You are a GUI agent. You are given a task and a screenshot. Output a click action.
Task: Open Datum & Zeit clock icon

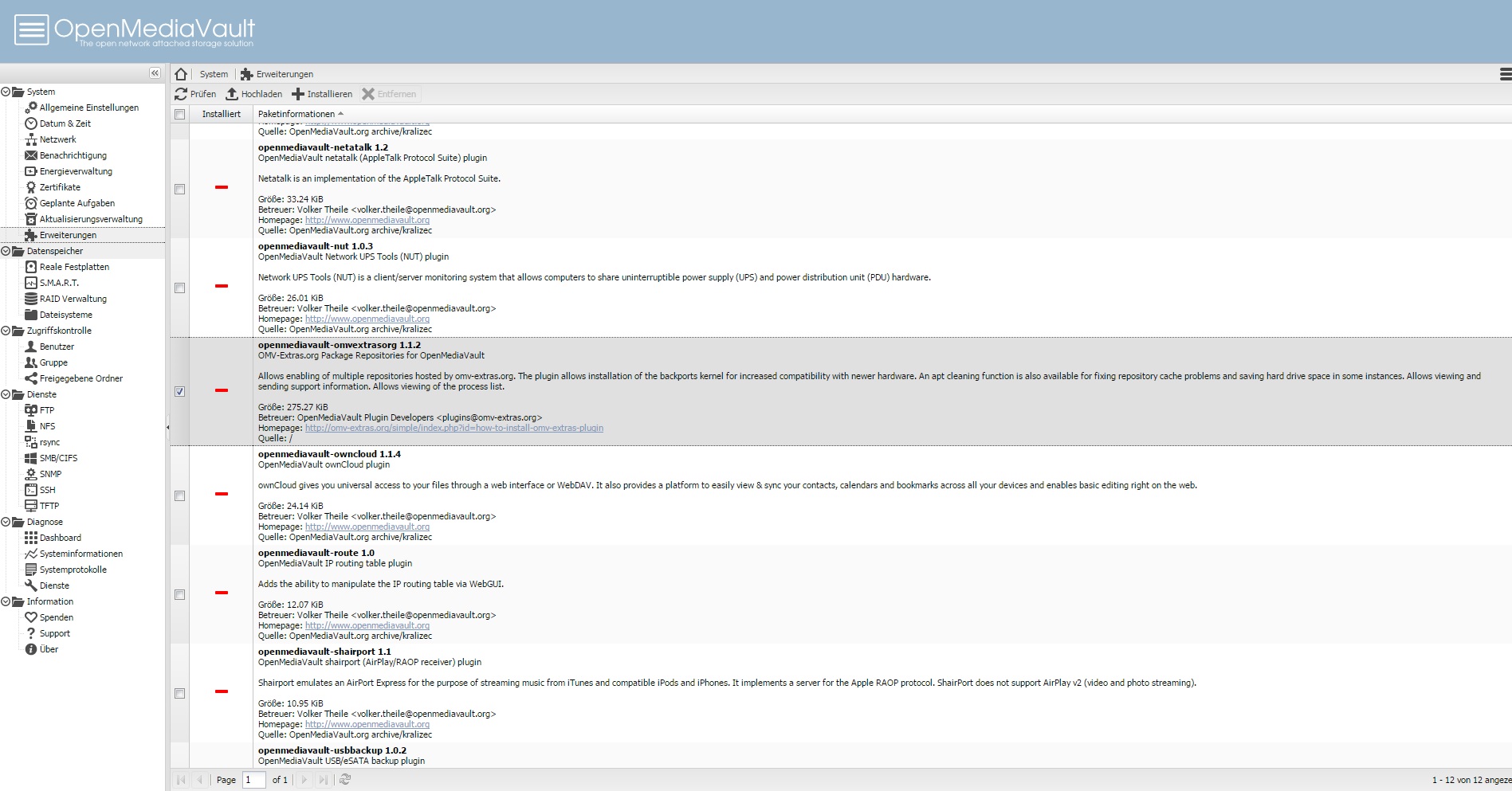[x=31, y=123]
